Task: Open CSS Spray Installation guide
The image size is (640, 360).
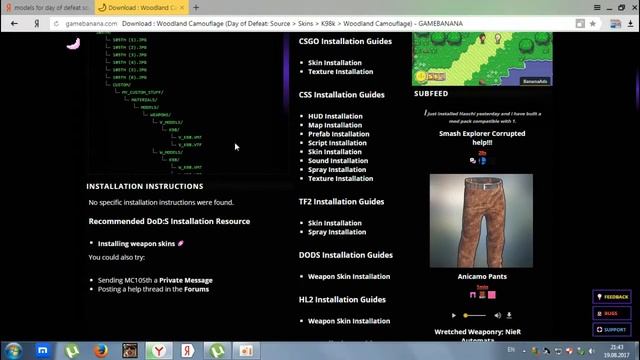Action: pos(337,169)
